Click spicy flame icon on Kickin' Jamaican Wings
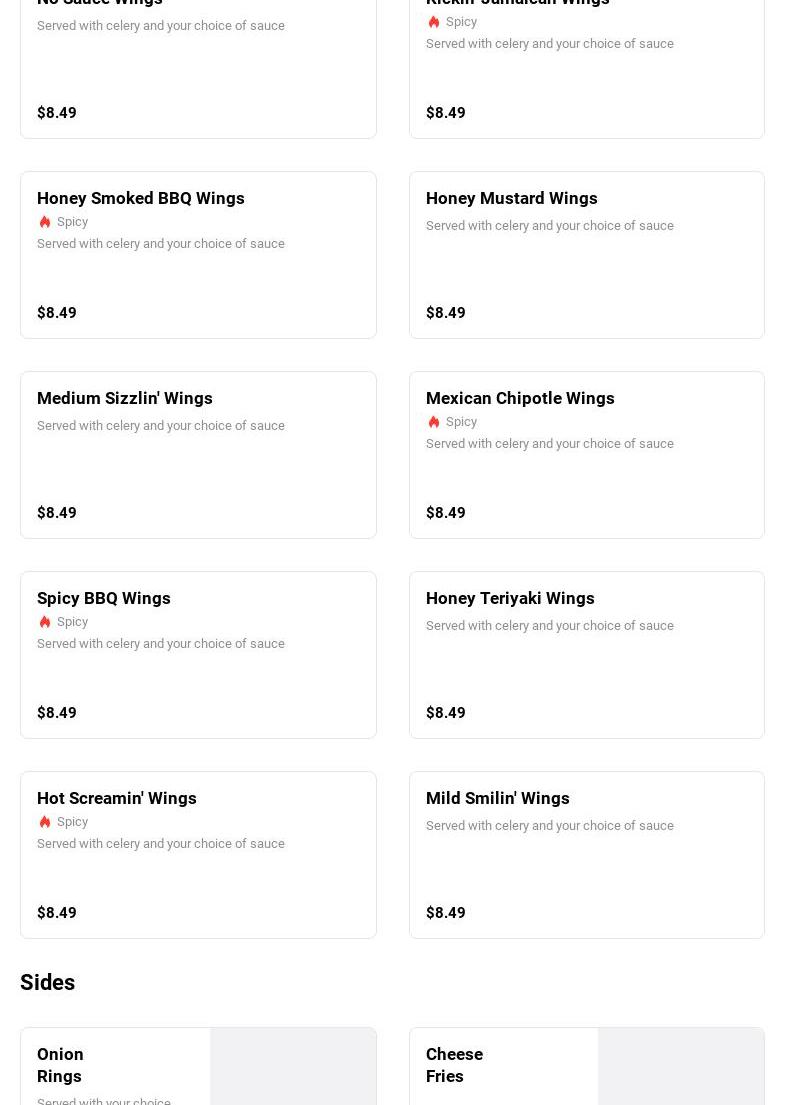The image size is (785, 1105). [x=434, y=22]
